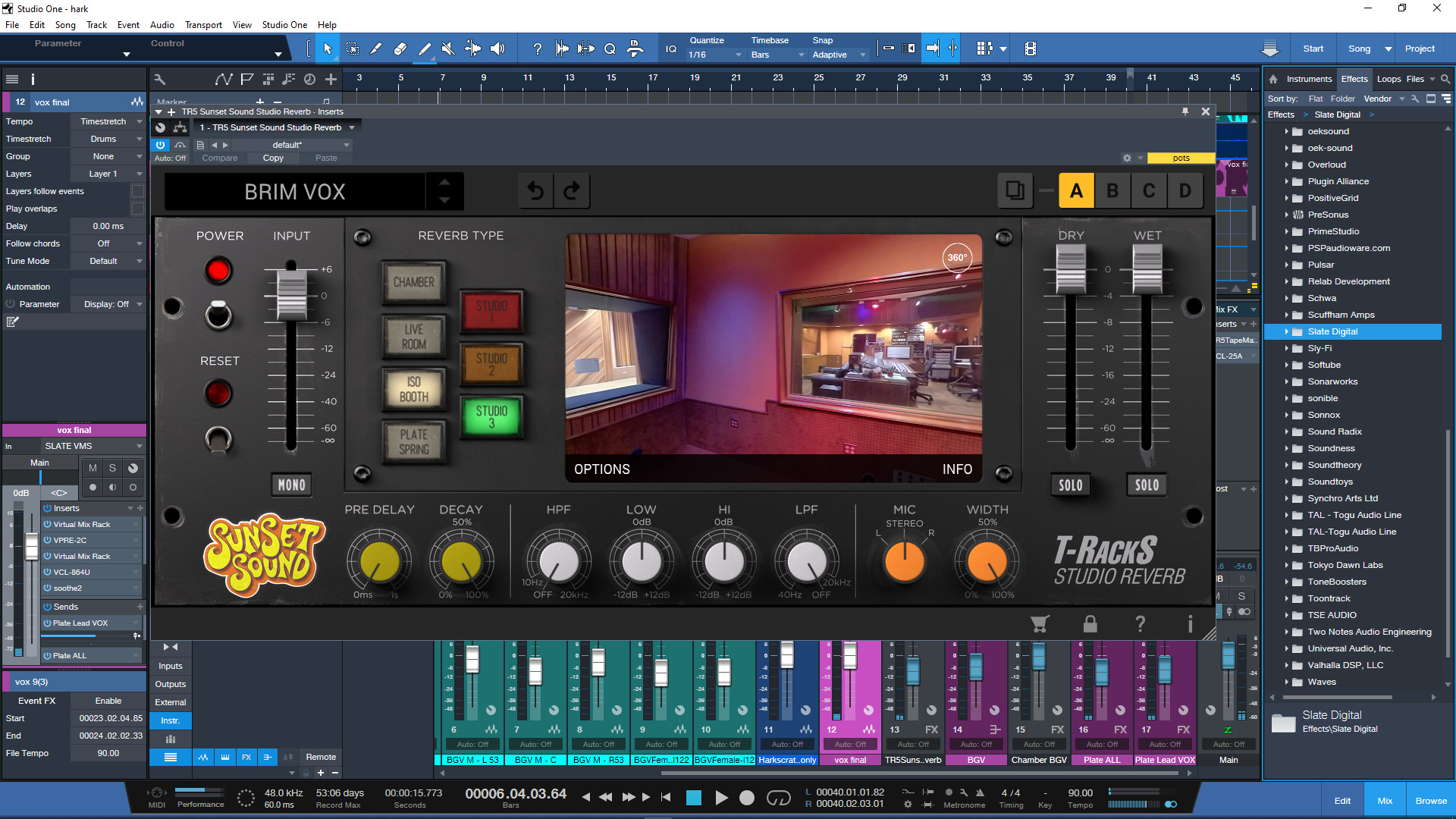Click the transport Stop button
The height and width of the screenshot is (819, 1456).
[x=693, y=798]
